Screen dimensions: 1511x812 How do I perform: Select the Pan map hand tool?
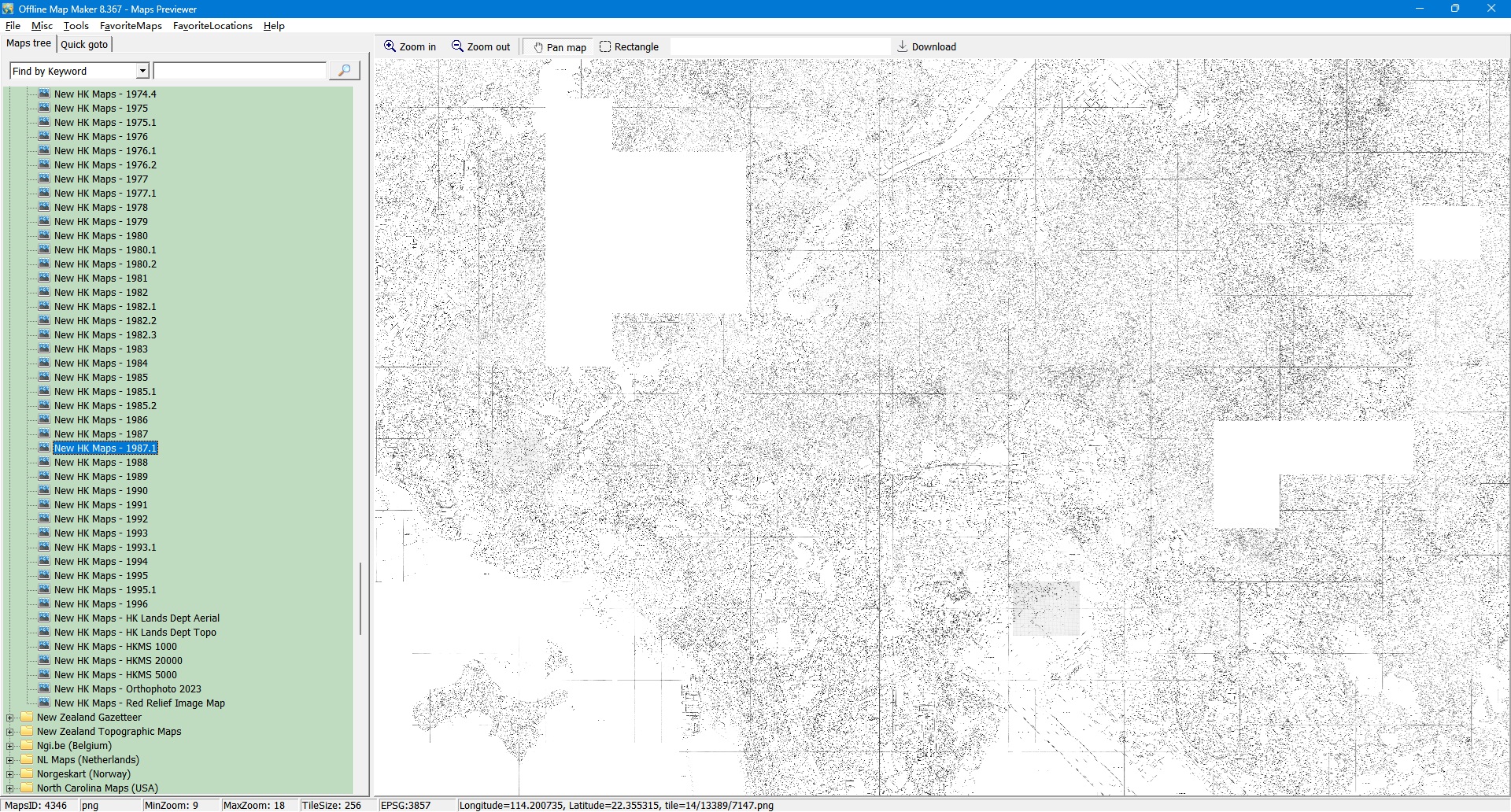(x=538, y=47)
